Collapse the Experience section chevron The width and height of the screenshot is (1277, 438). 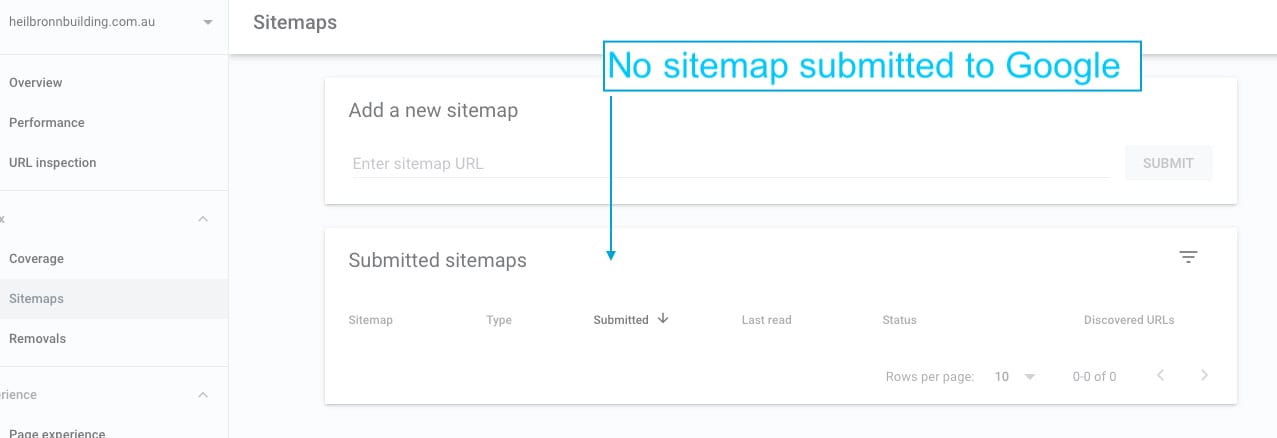click(x=203, y=394)
